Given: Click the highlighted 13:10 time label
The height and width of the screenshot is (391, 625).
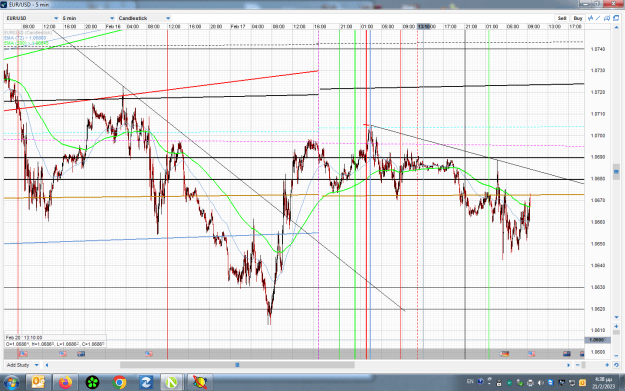Looking at the screenshot, I should pyautogui.click(x=424, y=26).
